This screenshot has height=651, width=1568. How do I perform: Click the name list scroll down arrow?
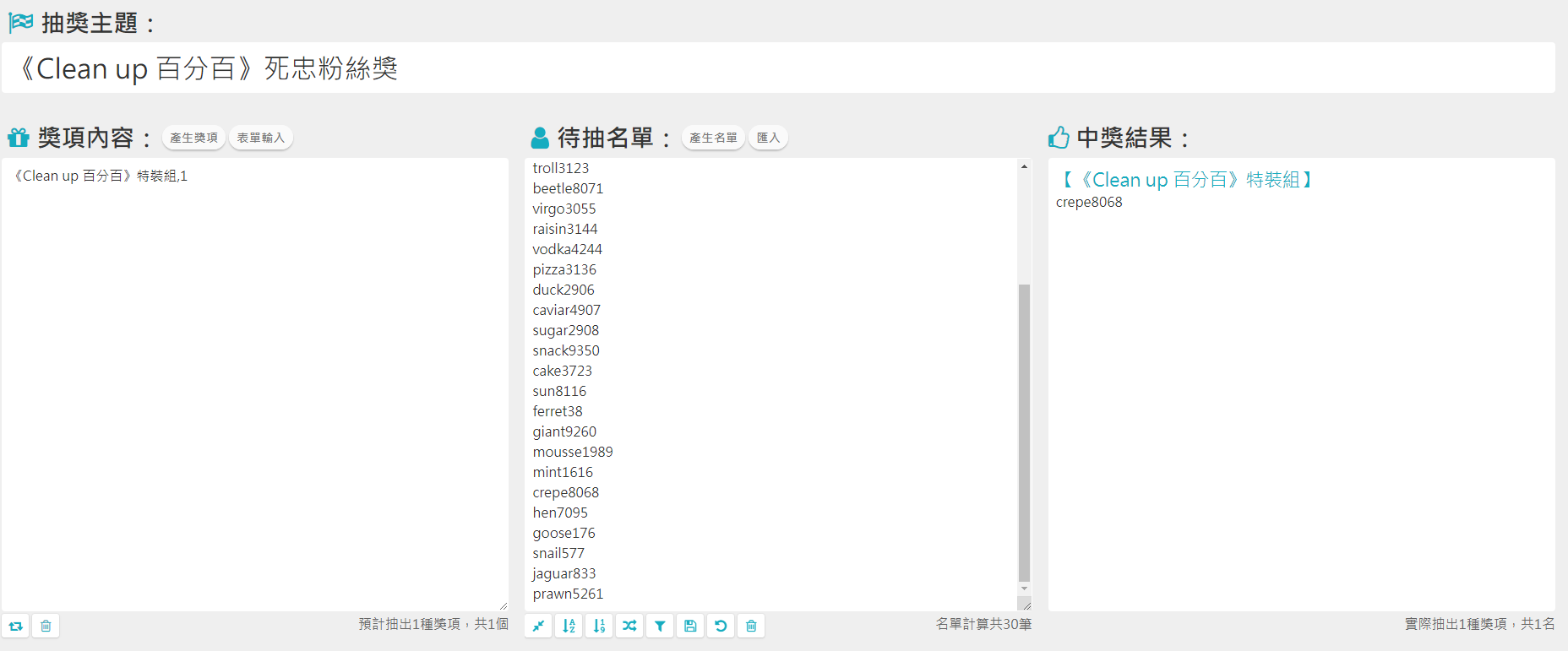point(1024,589)
